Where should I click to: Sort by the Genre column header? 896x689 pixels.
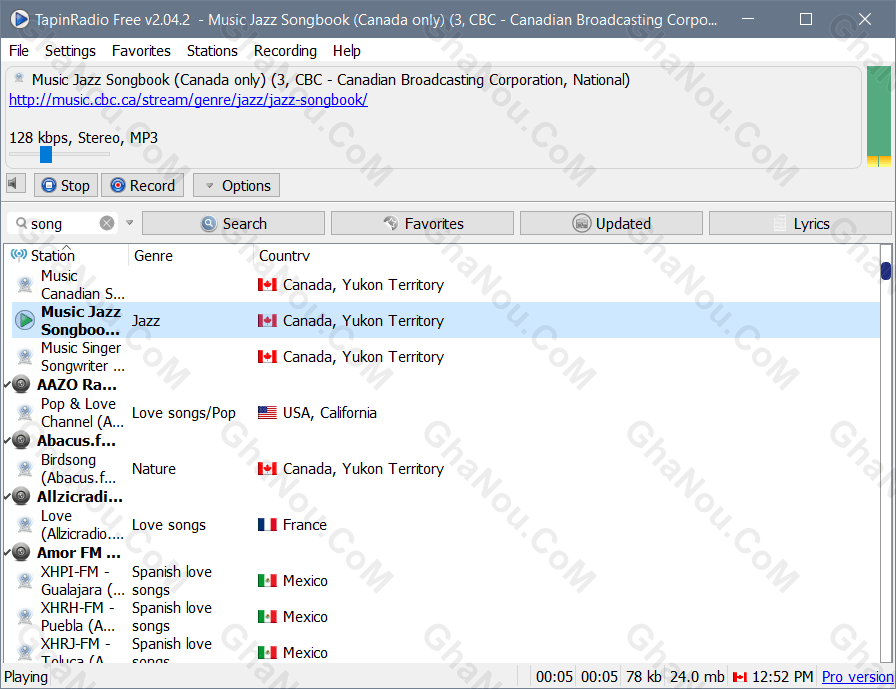[x=191, y=255]
